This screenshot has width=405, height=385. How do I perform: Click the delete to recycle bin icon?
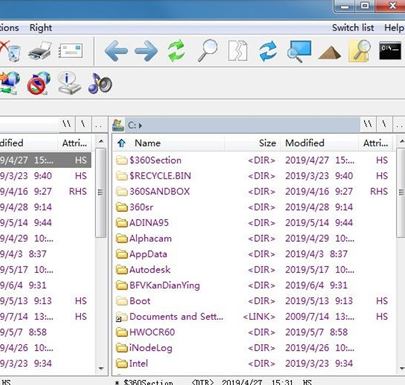point(10,52)
